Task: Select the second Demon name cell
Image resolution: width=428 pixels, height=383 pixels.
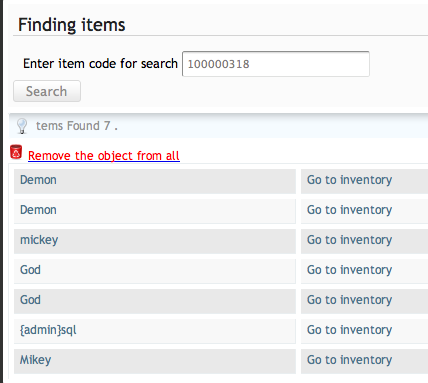Action: 155,211
